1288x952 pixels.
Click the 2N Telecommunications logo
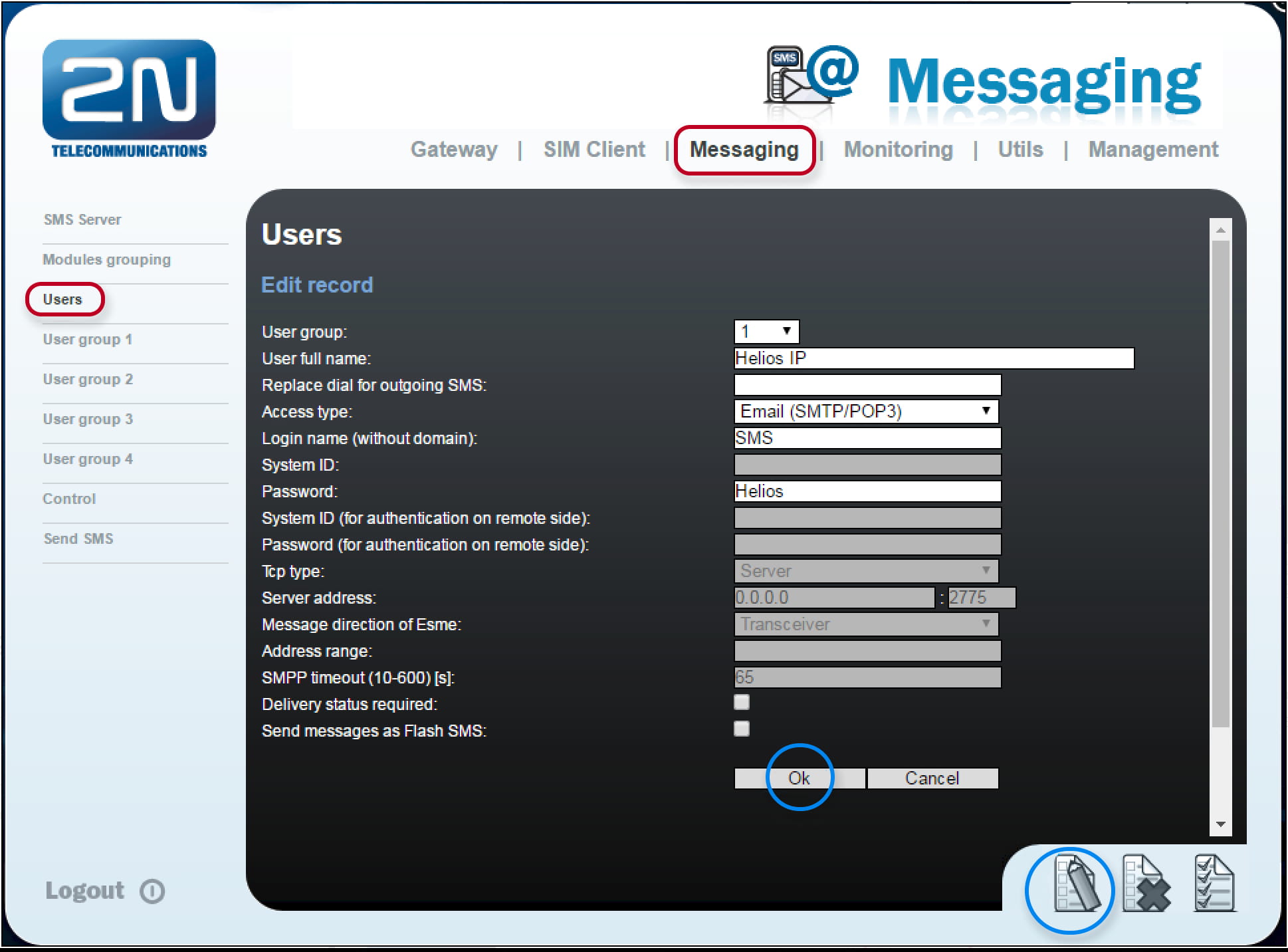(x=129, y=98)
